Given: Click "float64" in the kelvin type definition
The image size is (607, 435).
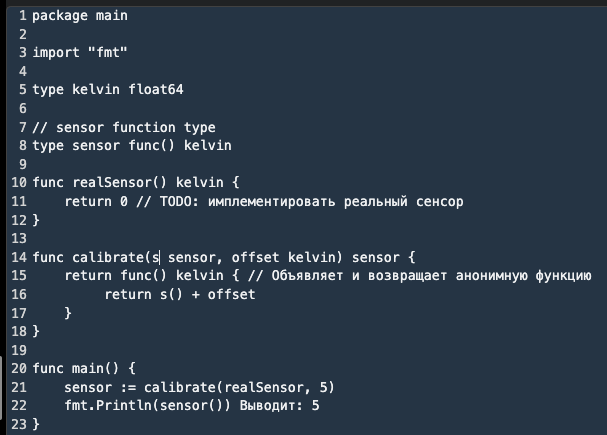Looking at the screenshot, I should [x=156, y=89].
